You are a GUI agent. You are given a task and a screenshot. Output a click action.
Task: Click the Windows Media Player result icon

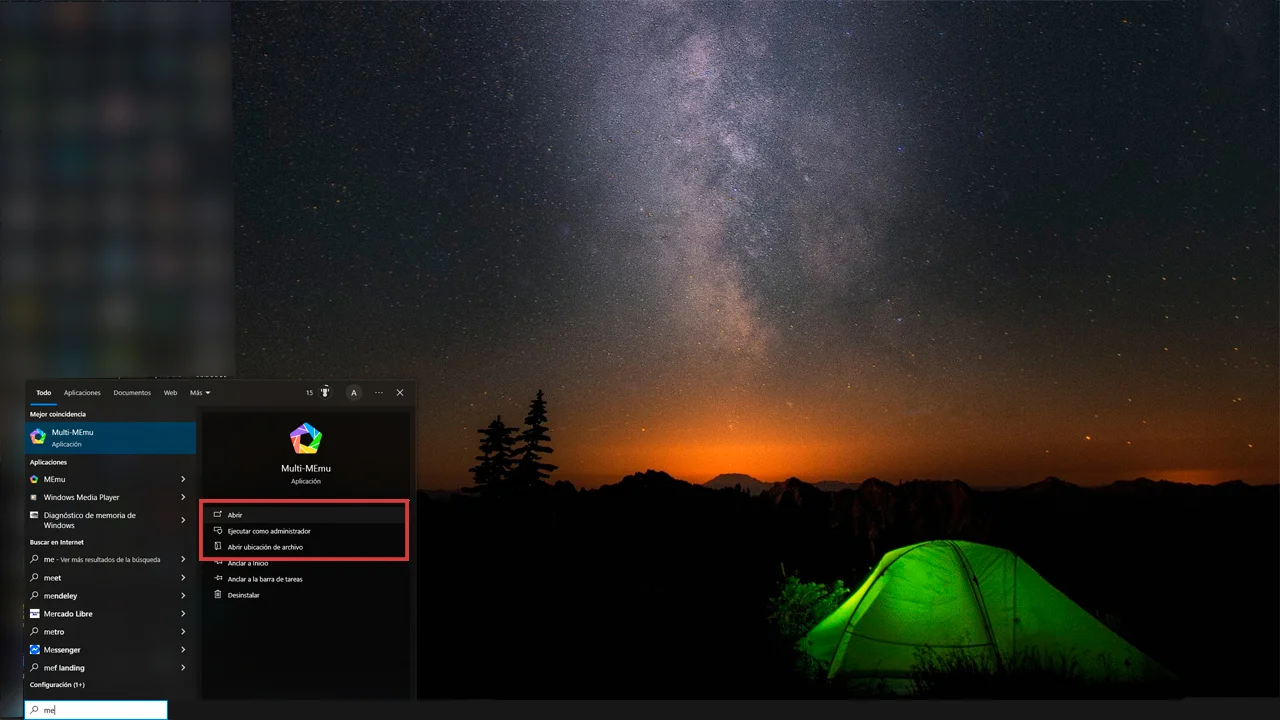coord(35,497)
